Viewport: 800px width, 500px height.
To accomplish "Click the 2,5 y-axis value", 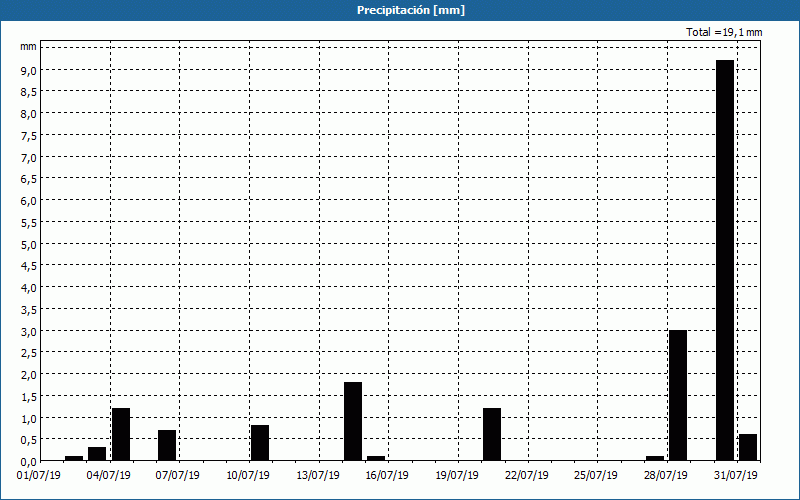I will 29,353.
